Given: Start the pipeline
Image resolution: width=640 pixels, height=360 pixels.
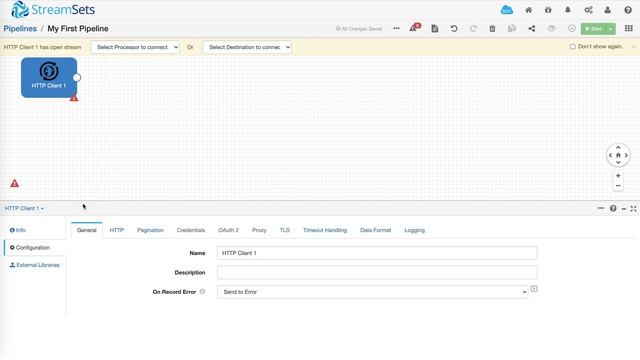Looking at the screenshot, I should (x=593, y=29).
